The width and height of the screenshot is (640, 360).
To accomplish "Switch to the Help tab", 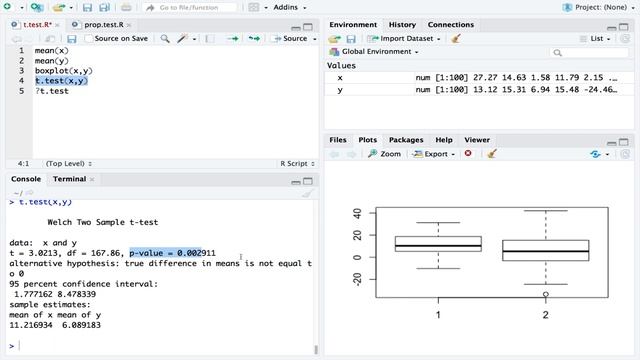I will (444, 140).
